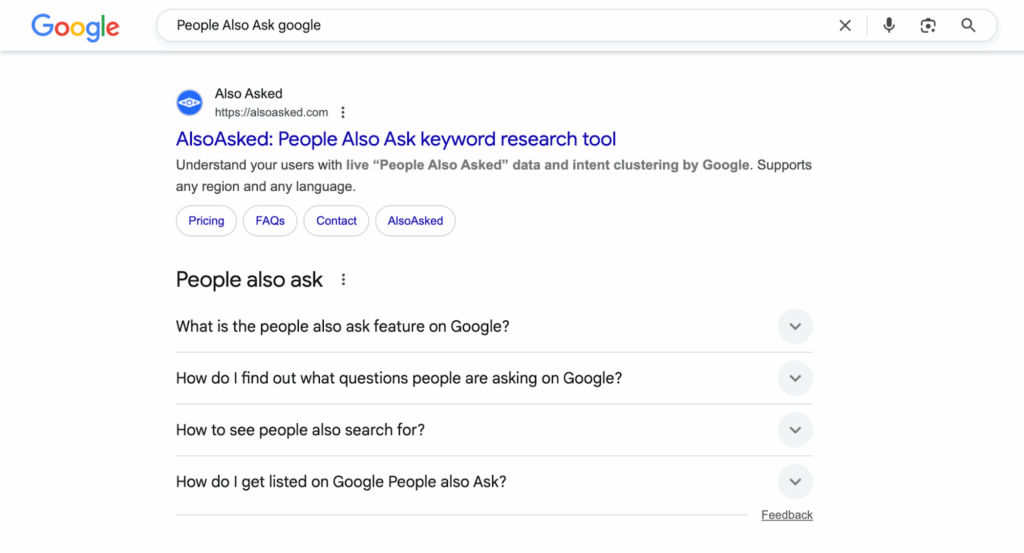Expand "How do I find out what questions" chevron

click(x=794, y=379)
